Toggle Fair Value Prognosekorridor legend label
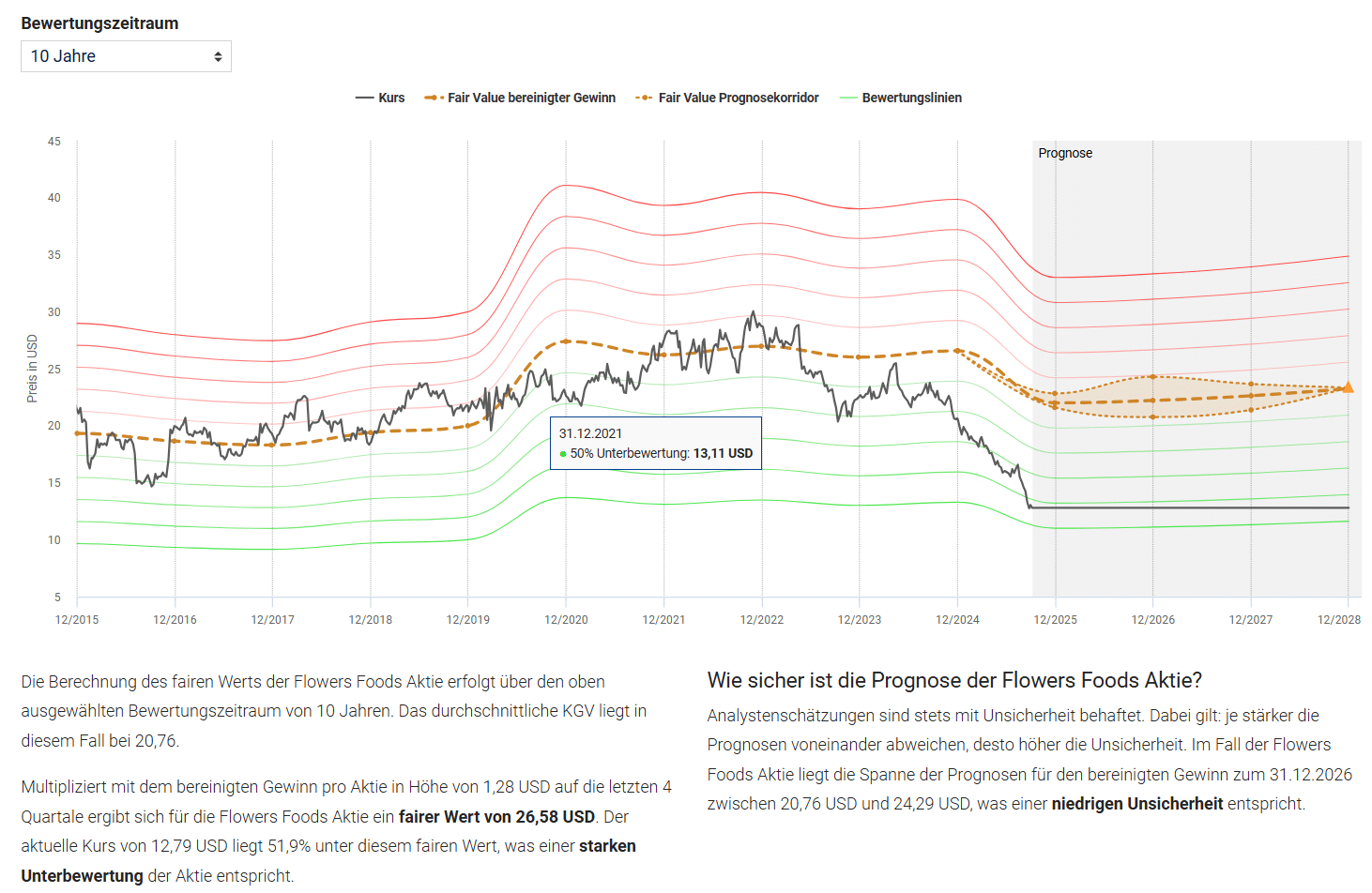This screenshot has width=1372, height=893. [739, 98]
